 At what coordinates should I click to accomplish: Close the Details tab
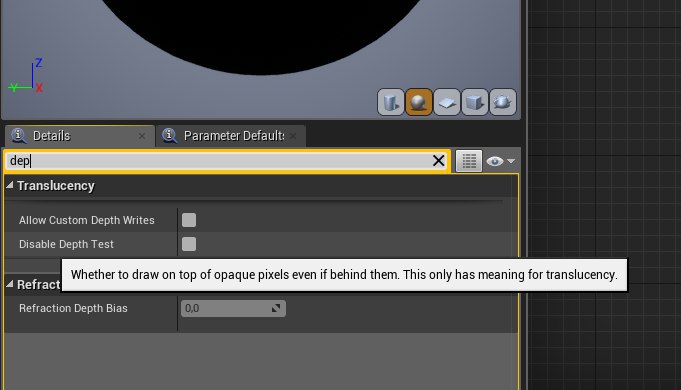(142, 136)
